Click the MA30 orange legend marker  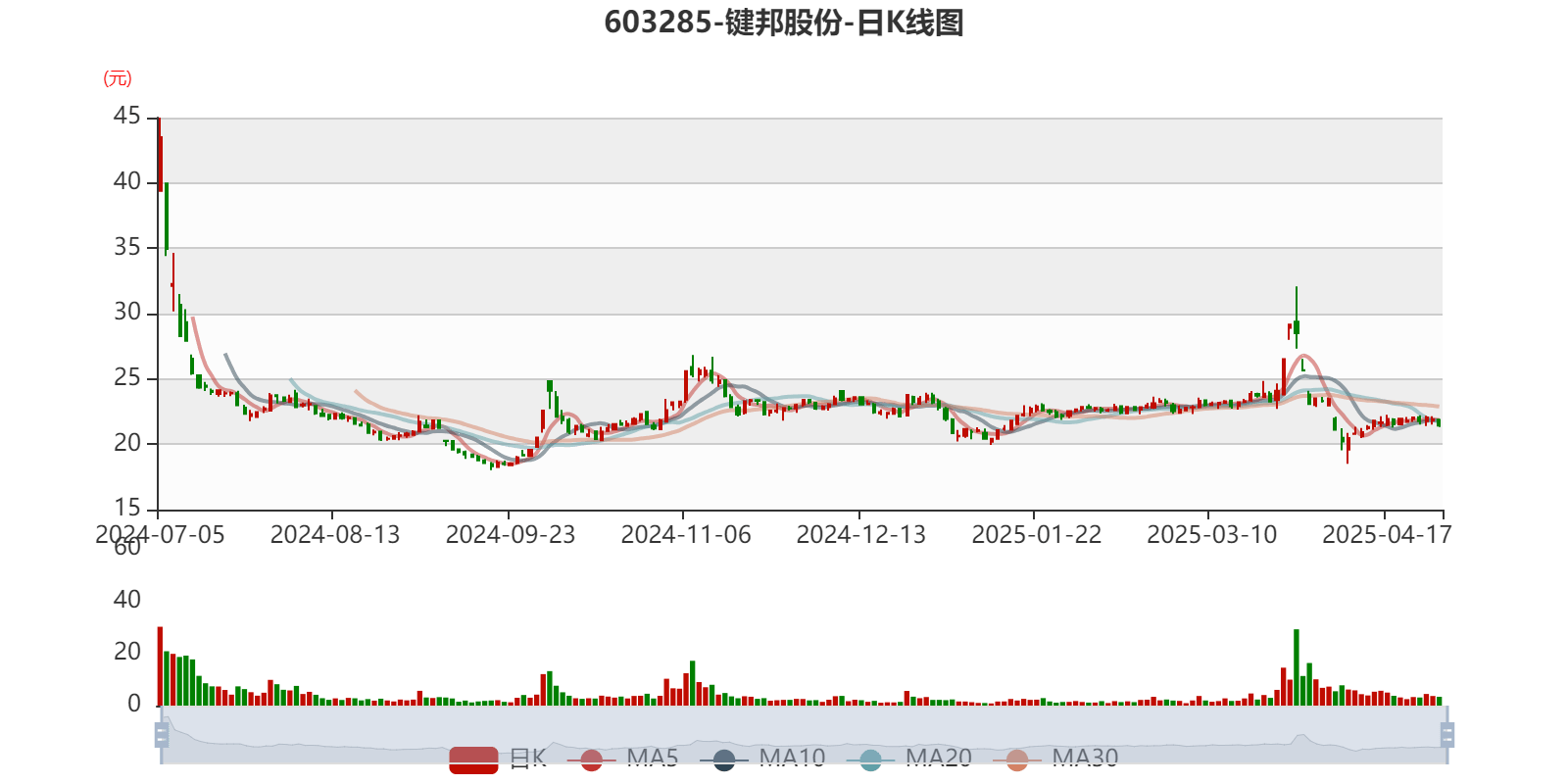point(1017,759)
